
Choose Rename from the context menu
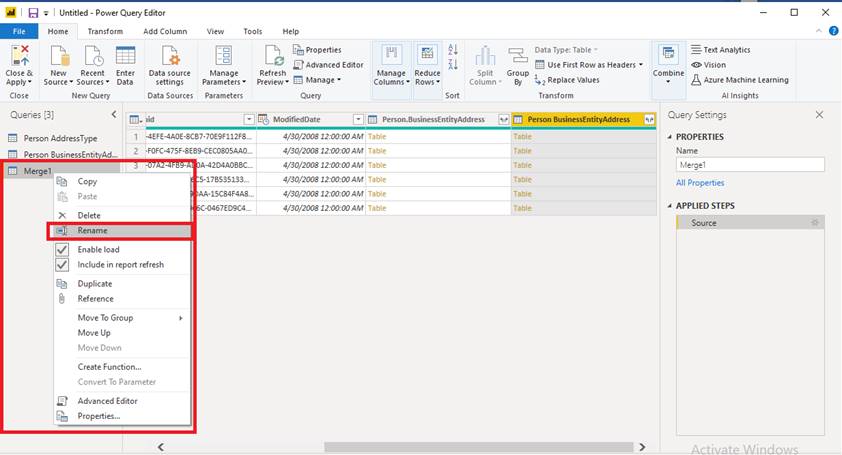click(122, 230)
